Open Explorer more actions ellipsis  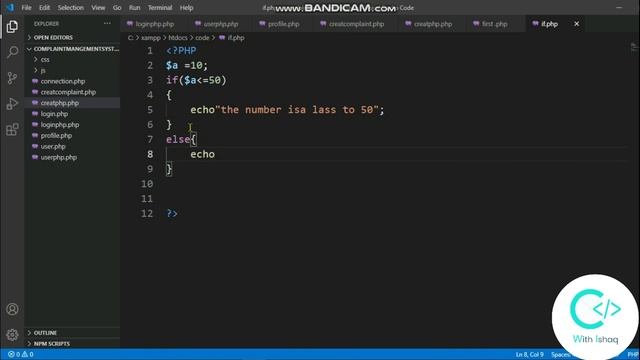click(x=107, y=24)
